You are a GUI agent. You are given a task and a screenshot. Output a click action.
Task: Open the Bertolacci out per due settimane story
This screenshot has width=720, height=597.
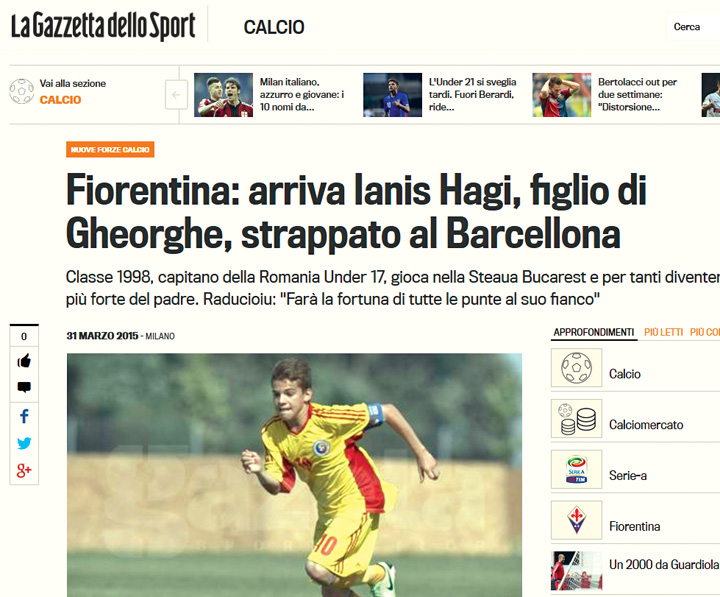[637, 95]
